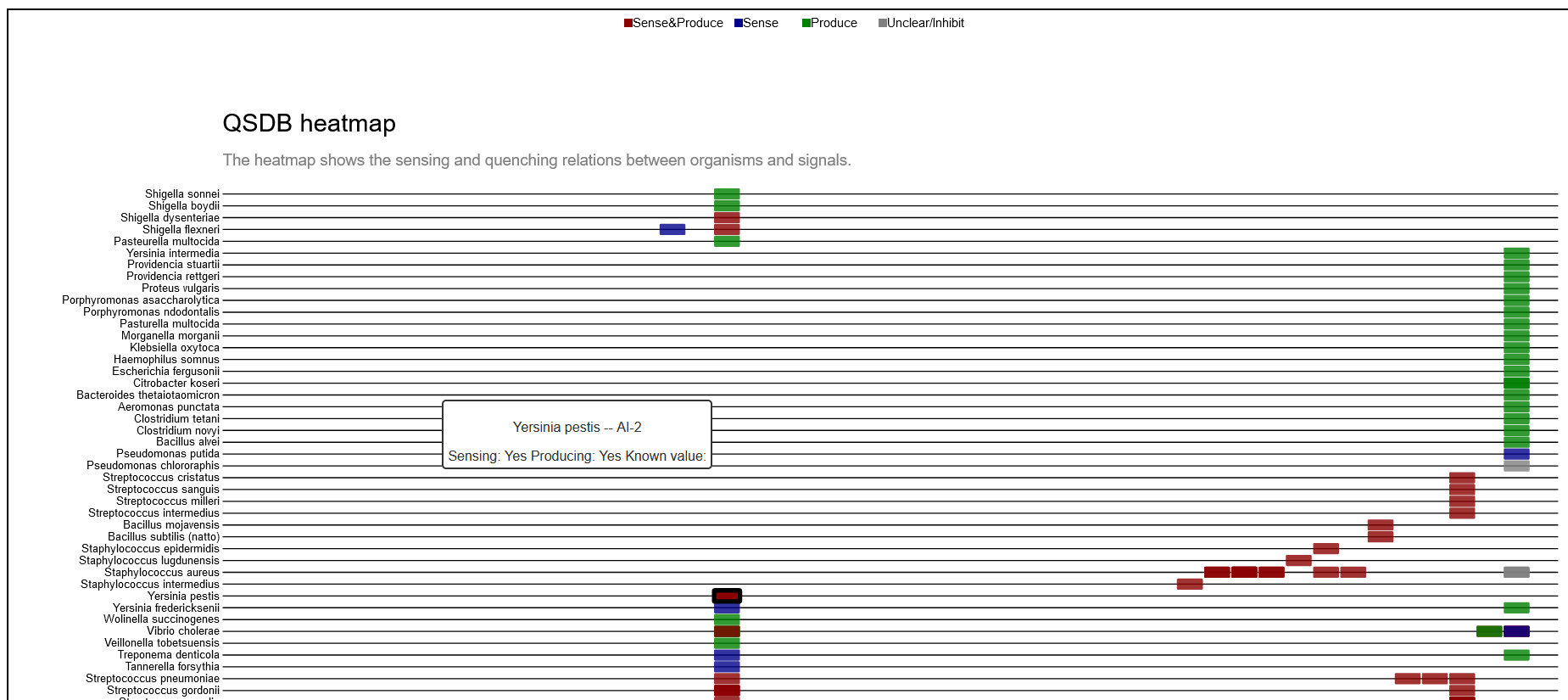This screenshot has height=700, width=1568.
Task: Click the Sense&Produce legend entry
Action: pyautogui.click(x=673, y=23)
